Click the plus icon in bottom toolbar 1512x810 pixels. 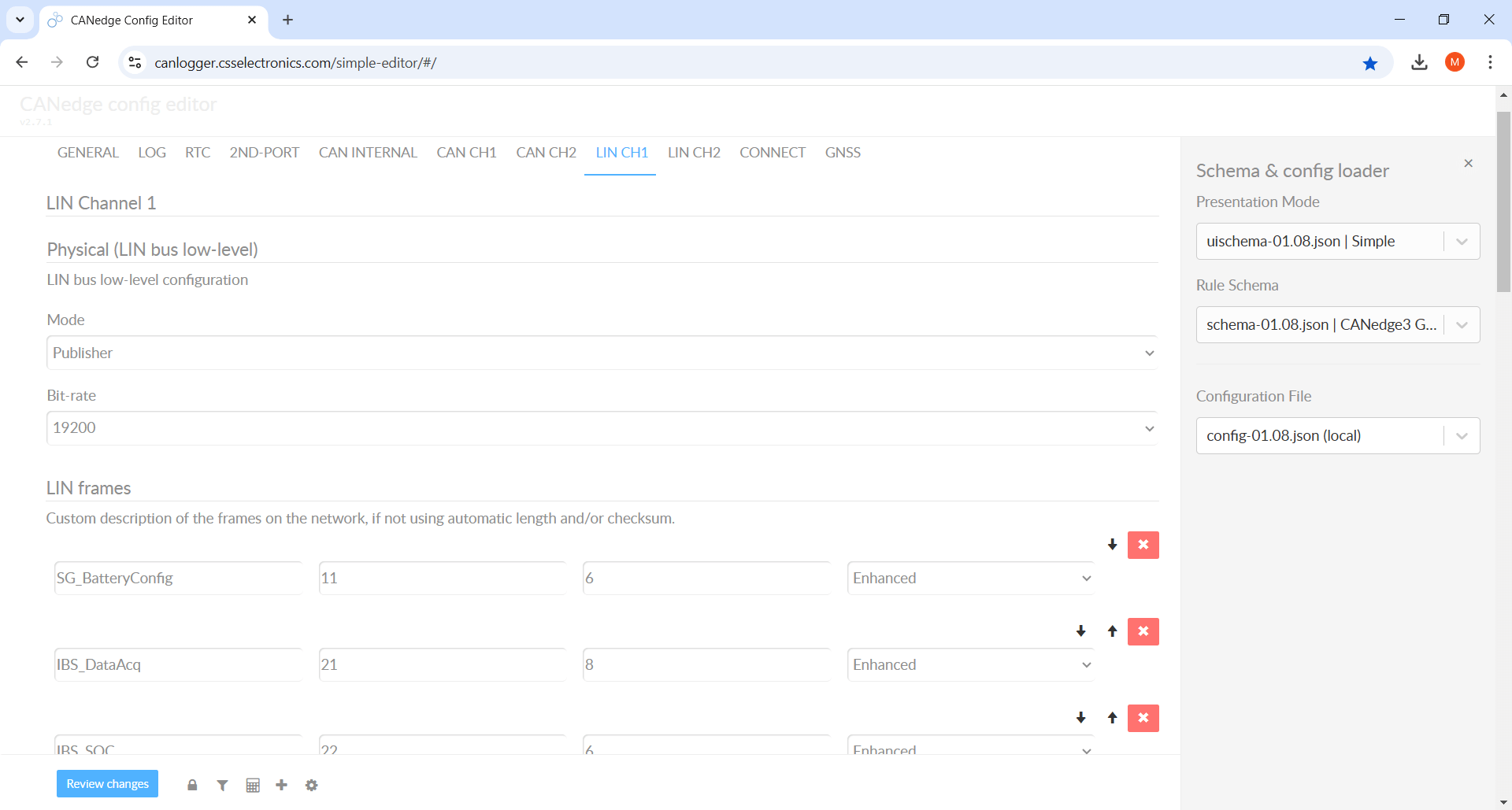coord(282,785)
